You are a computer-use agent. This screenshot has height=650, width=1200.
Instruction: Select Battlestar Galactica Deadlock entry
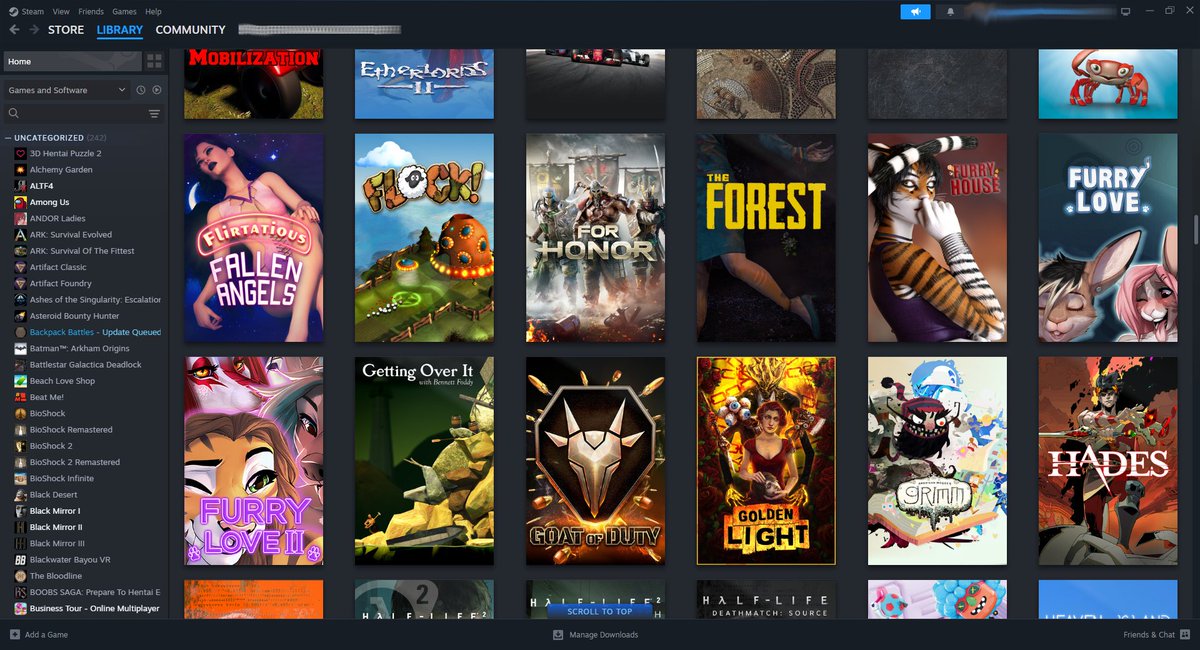pos(87,365)
